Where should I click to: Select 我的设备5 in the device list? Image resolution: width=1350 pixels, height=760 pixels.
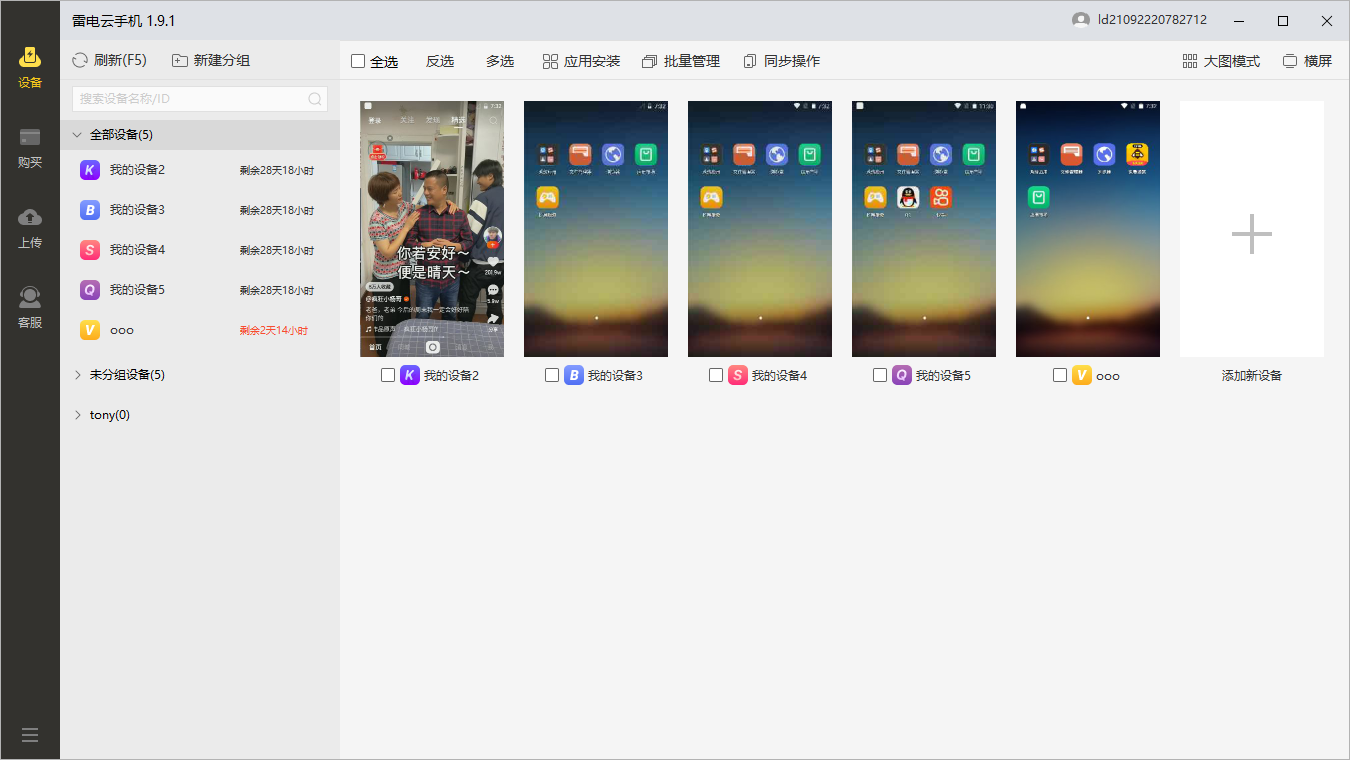tap(200, 290)
